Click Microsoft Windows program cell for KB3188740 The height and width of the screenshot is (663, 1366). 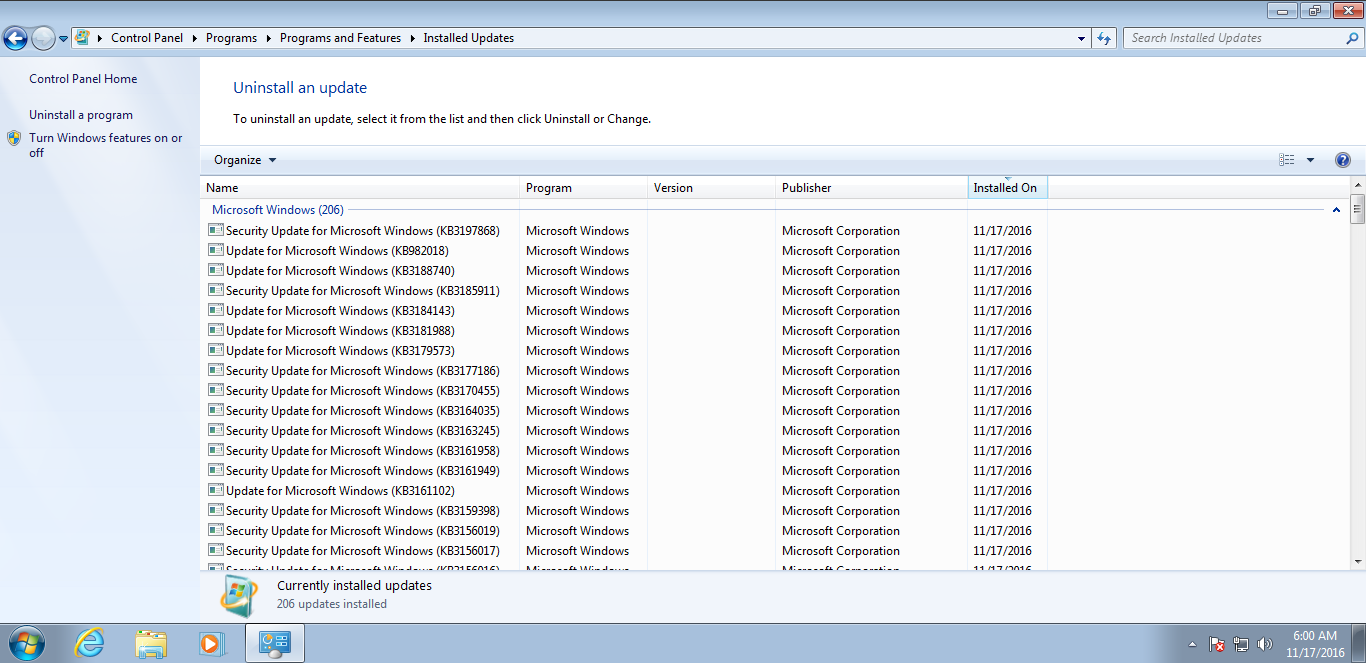[577, 271]
